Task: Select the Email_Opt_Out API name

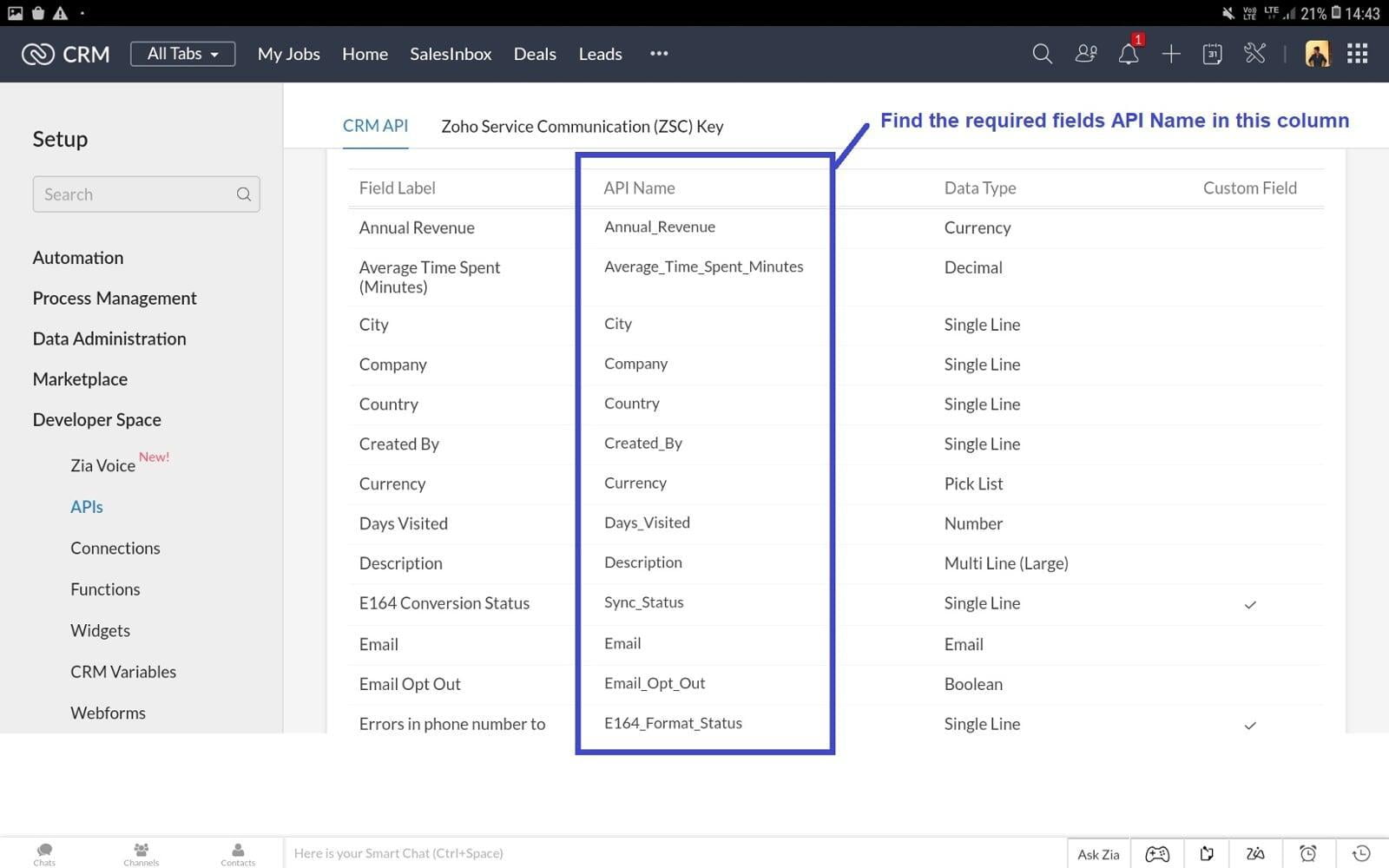Action: click(655, 684)
